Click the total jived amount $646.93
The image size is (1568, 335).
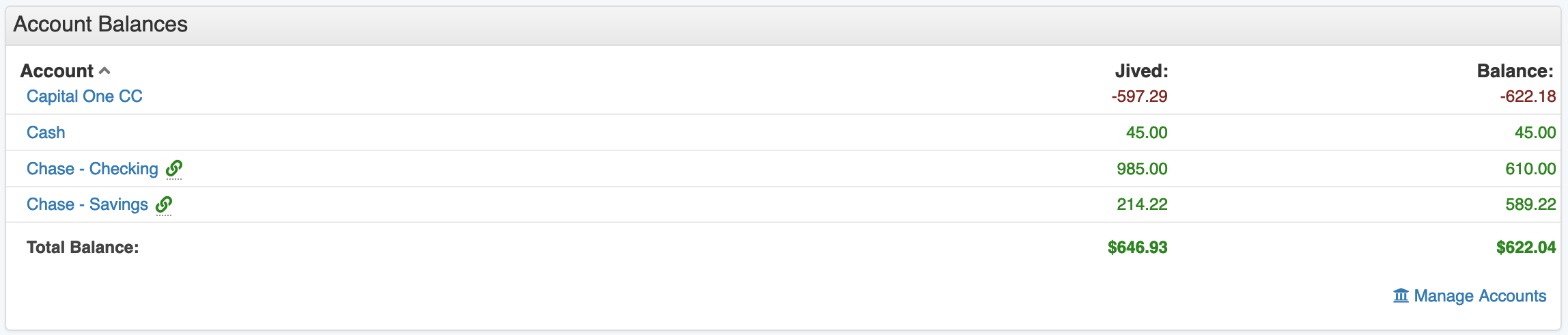point(1137,247)
